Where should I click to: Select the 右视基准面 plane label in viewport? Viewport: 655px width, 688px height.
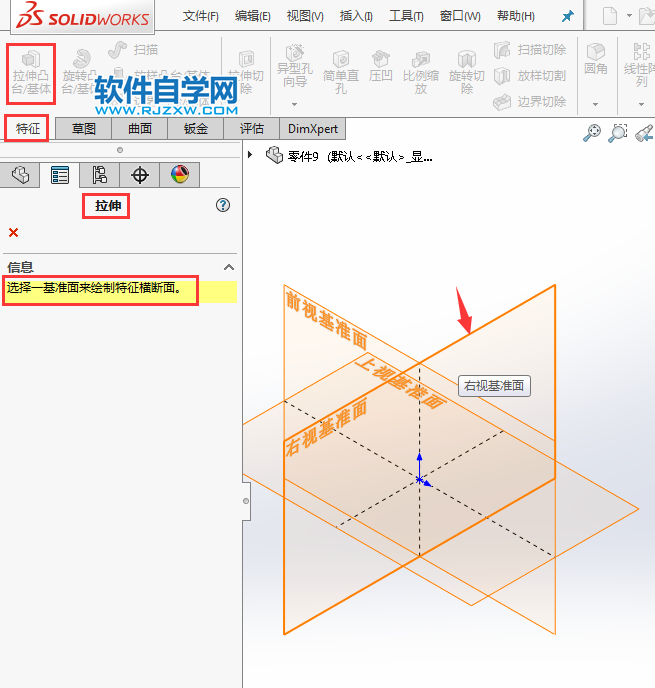[326, 426]
